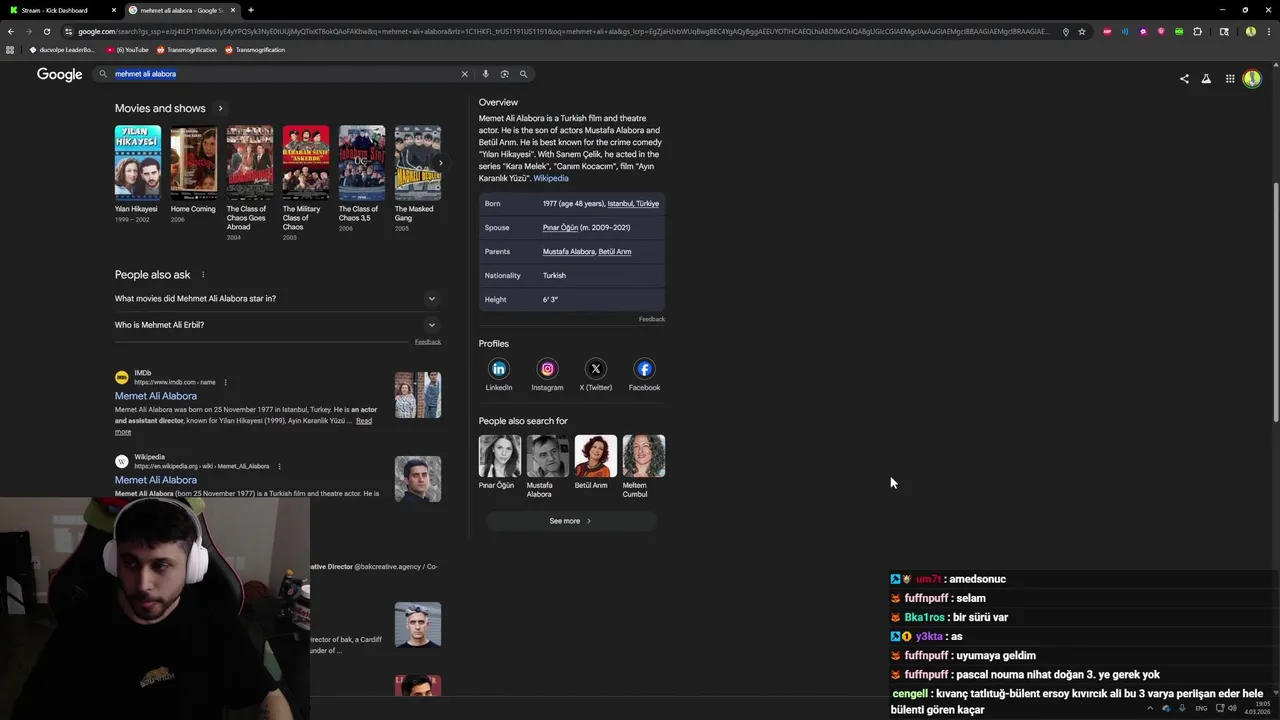
Task: Expand 'What movies did Mehmet Ali Alabora star in?'
Action: [x=277, y=298]
